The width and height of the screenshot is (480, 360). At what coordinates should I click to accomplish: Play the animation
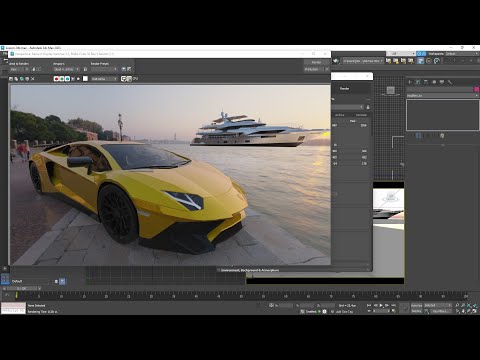coord(381,305)
